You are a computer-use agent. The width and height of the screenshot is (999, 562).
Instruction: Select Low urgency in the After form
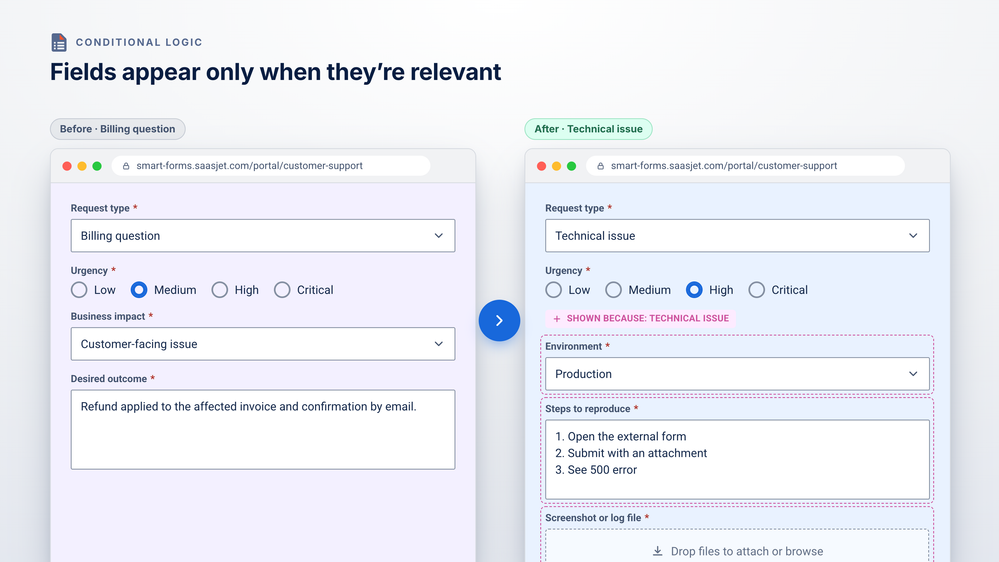[x=554, y=290]
